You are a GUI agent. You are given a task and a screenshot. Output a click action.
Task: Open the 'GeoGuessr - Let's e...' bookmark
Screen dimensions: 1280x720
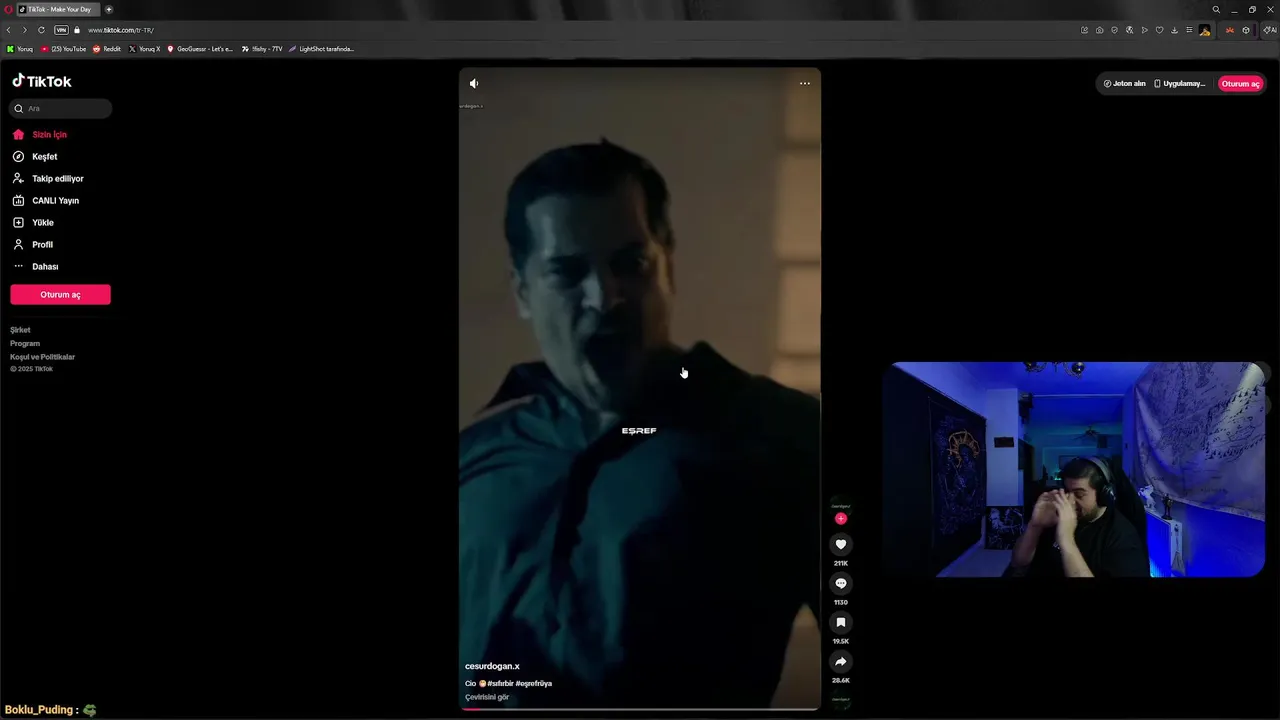200,48
